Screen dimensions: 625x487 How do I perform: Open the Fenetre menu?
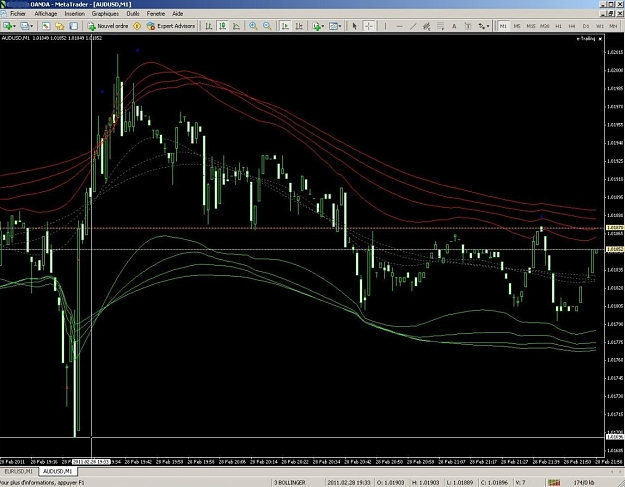156,14
